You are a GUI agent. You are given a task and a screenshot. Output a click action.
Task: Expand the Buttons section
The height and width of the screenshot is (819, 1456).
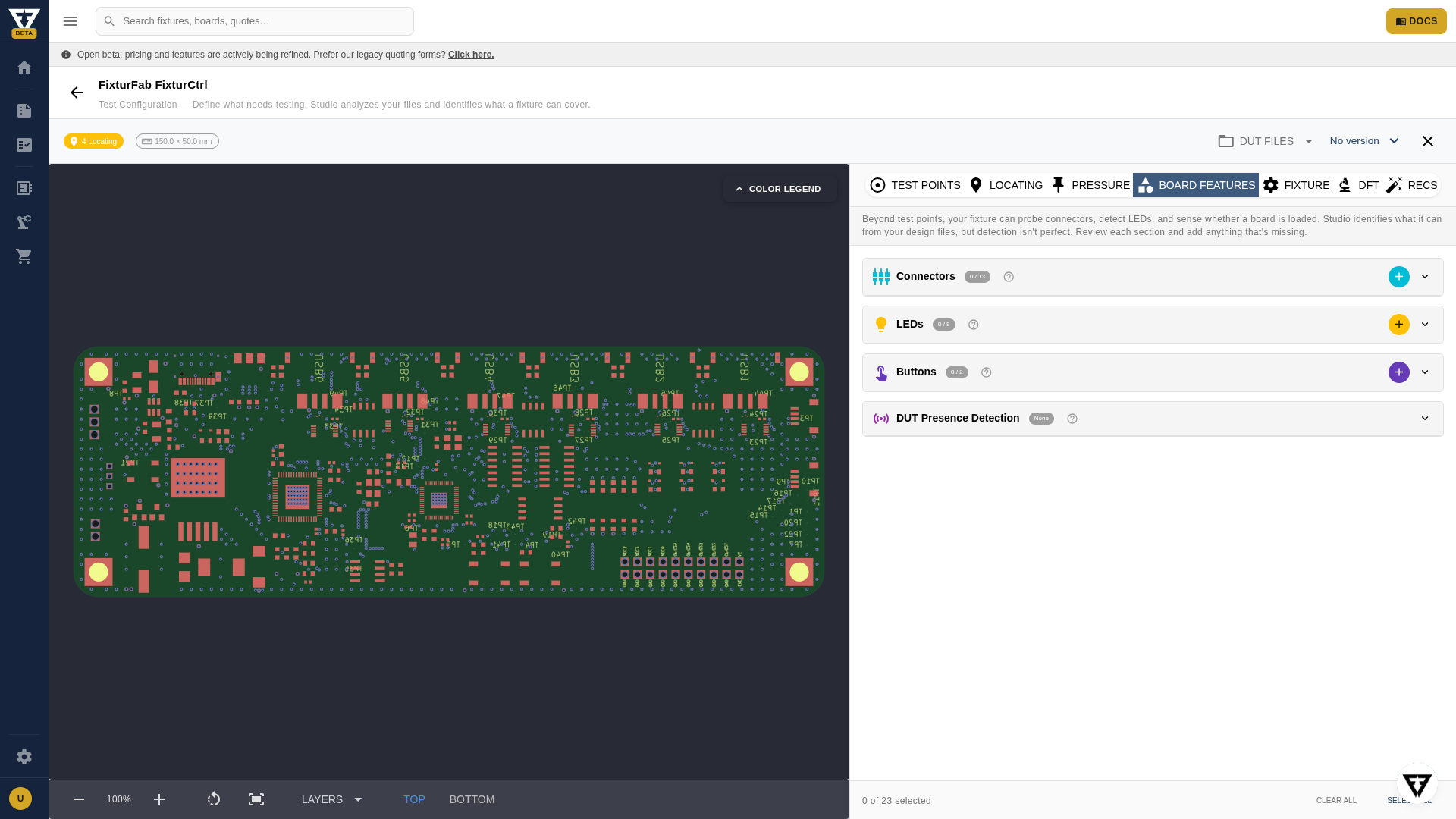[1425, 372]
